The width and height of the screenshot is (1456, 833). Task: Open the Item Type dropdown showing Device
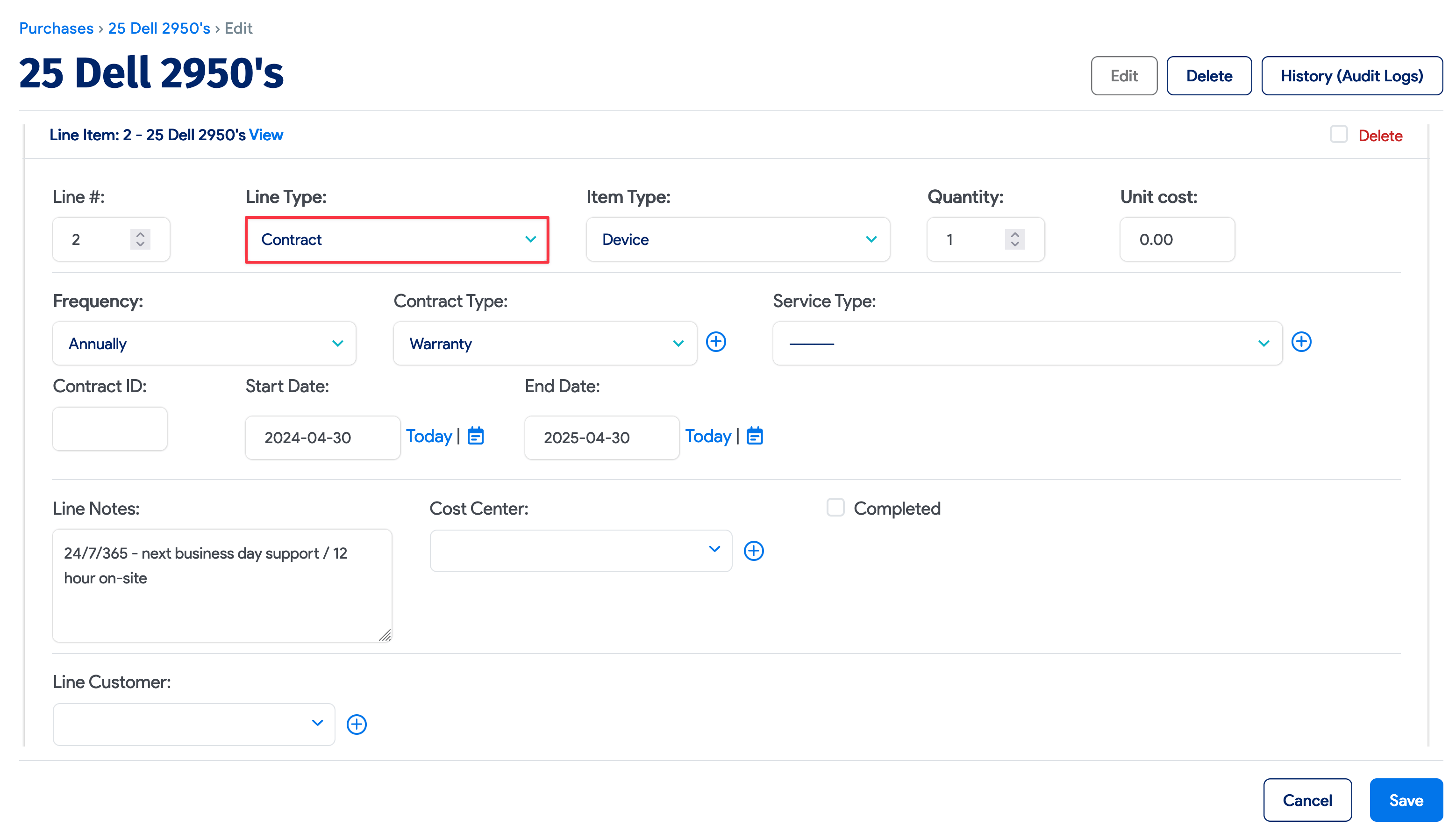(738, 240)
